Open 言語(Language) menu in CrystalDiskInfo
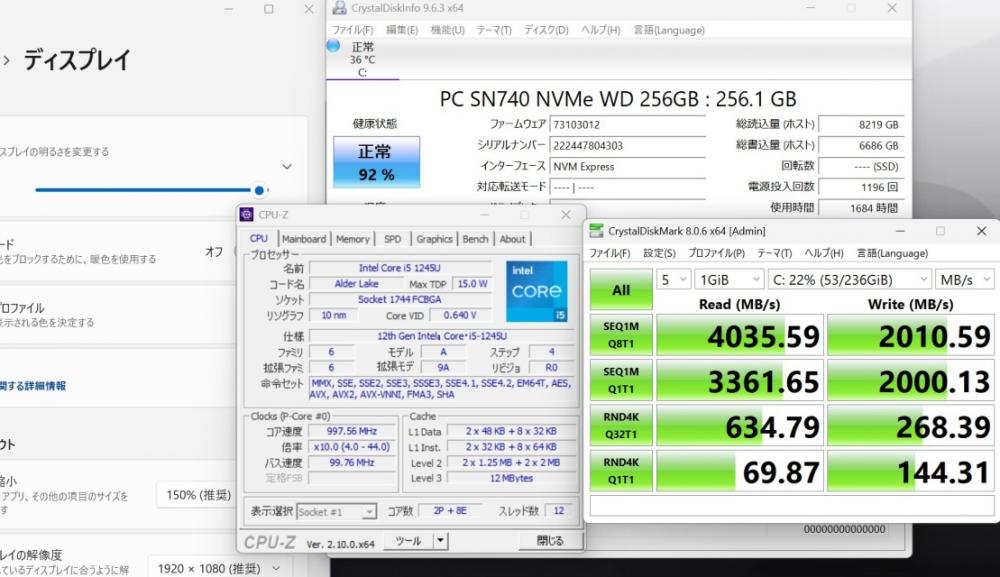1000x577 pixels. pos(669,30)
